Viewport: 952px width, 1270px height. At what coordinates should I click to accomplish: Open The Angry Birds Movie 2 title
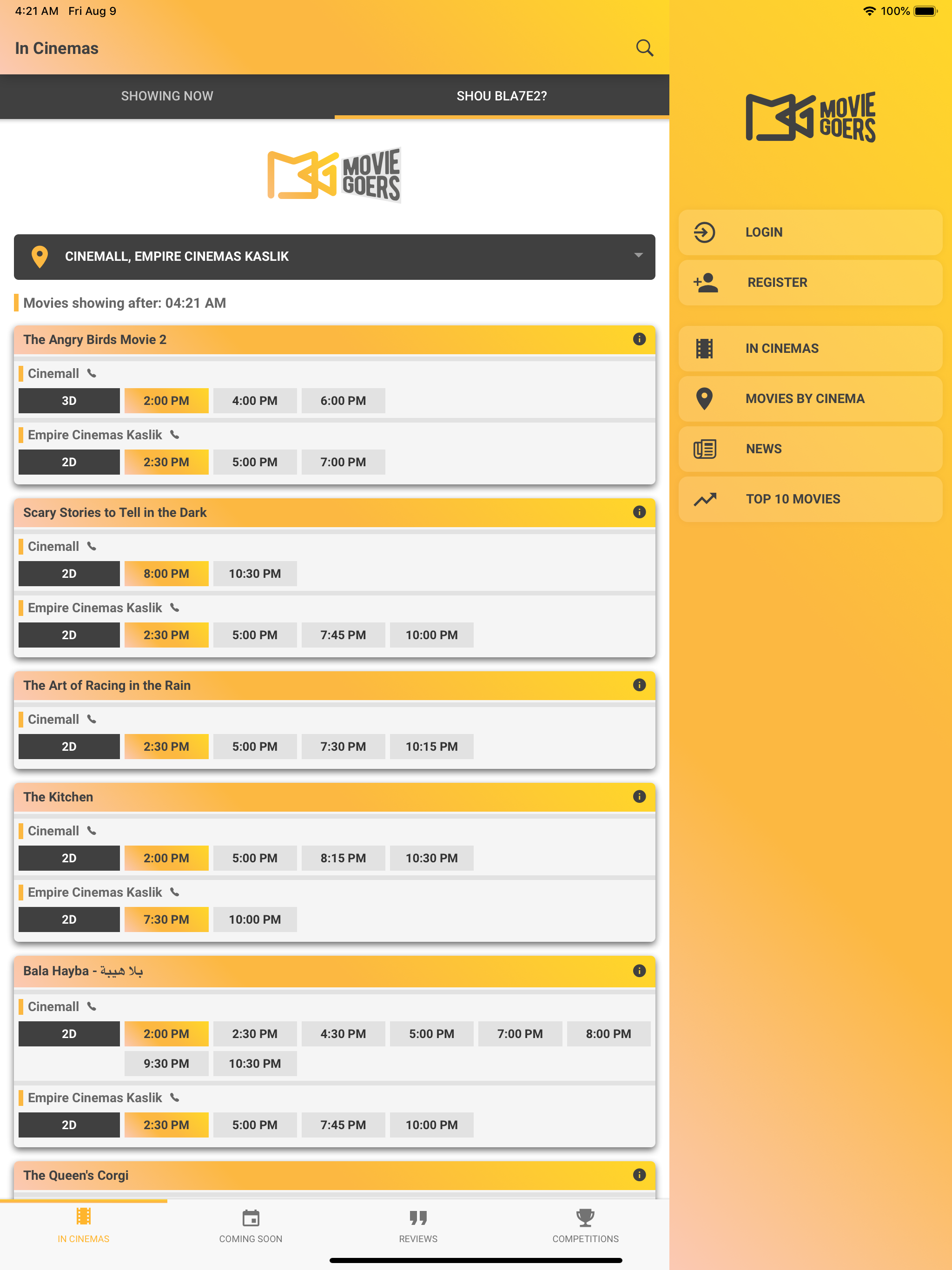95,339
